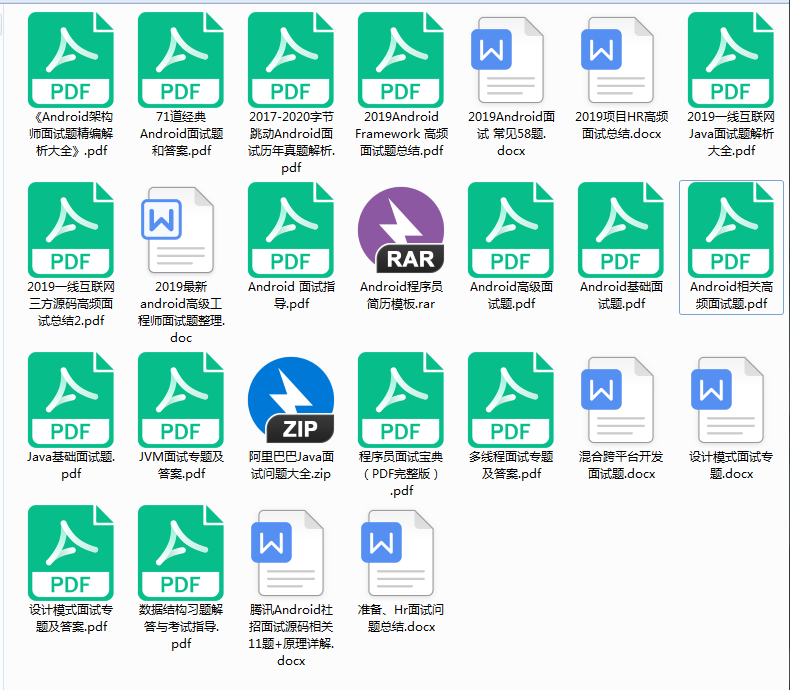The image size is (790, 690).
Task: Click the Android高级面试题.pdf icon
Action: [x=511, y=230]
